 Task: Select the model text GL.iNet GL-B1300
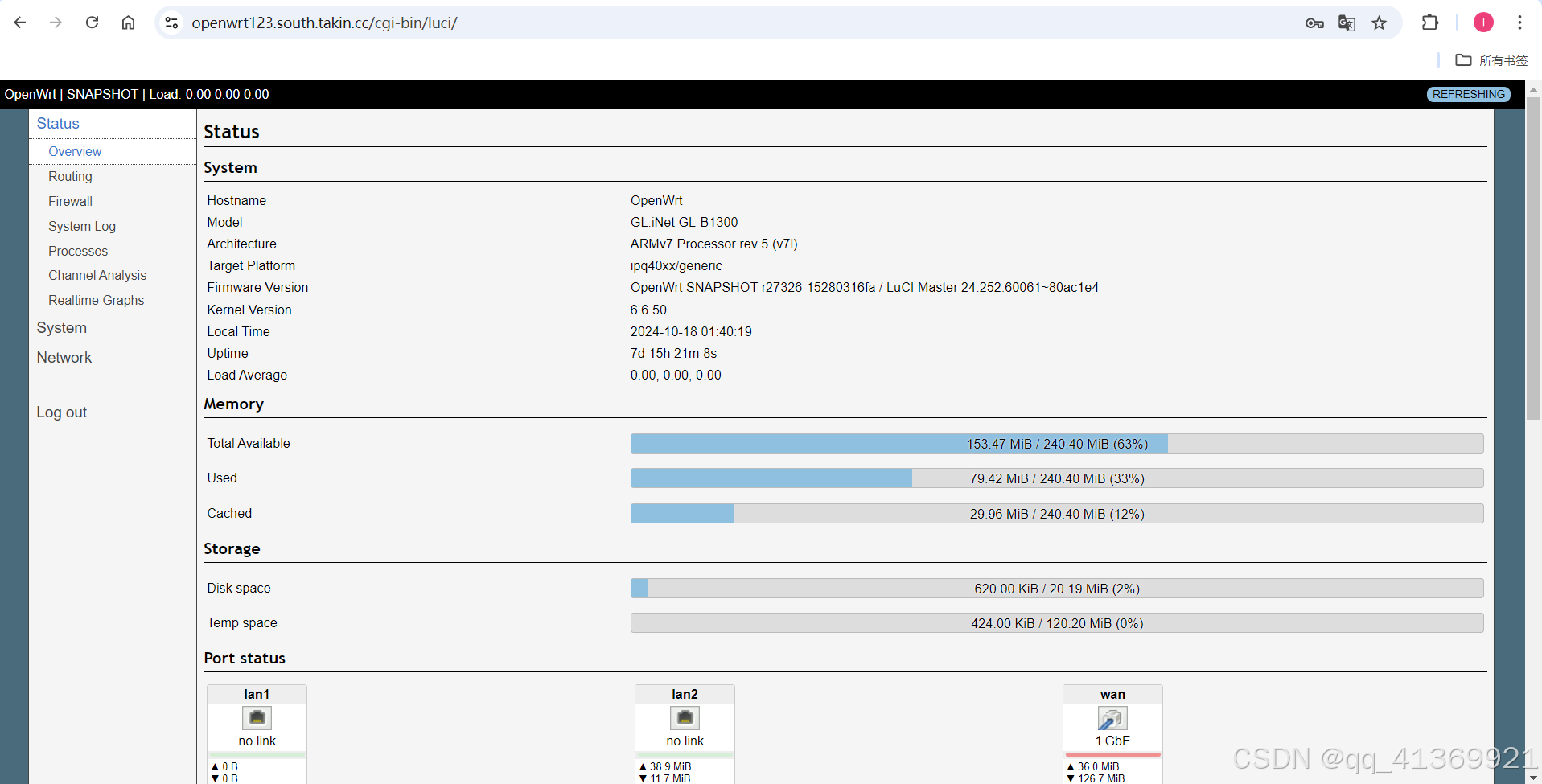pyautogui.click(x=684, y=222)
